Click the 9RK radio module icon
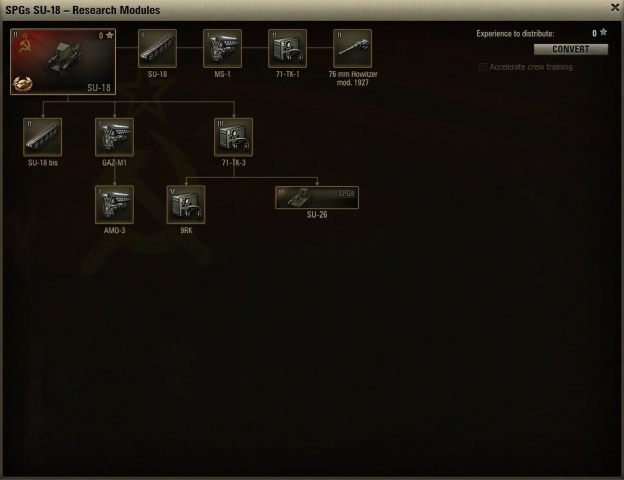This screenshot has width=624, height=480. 186,205
